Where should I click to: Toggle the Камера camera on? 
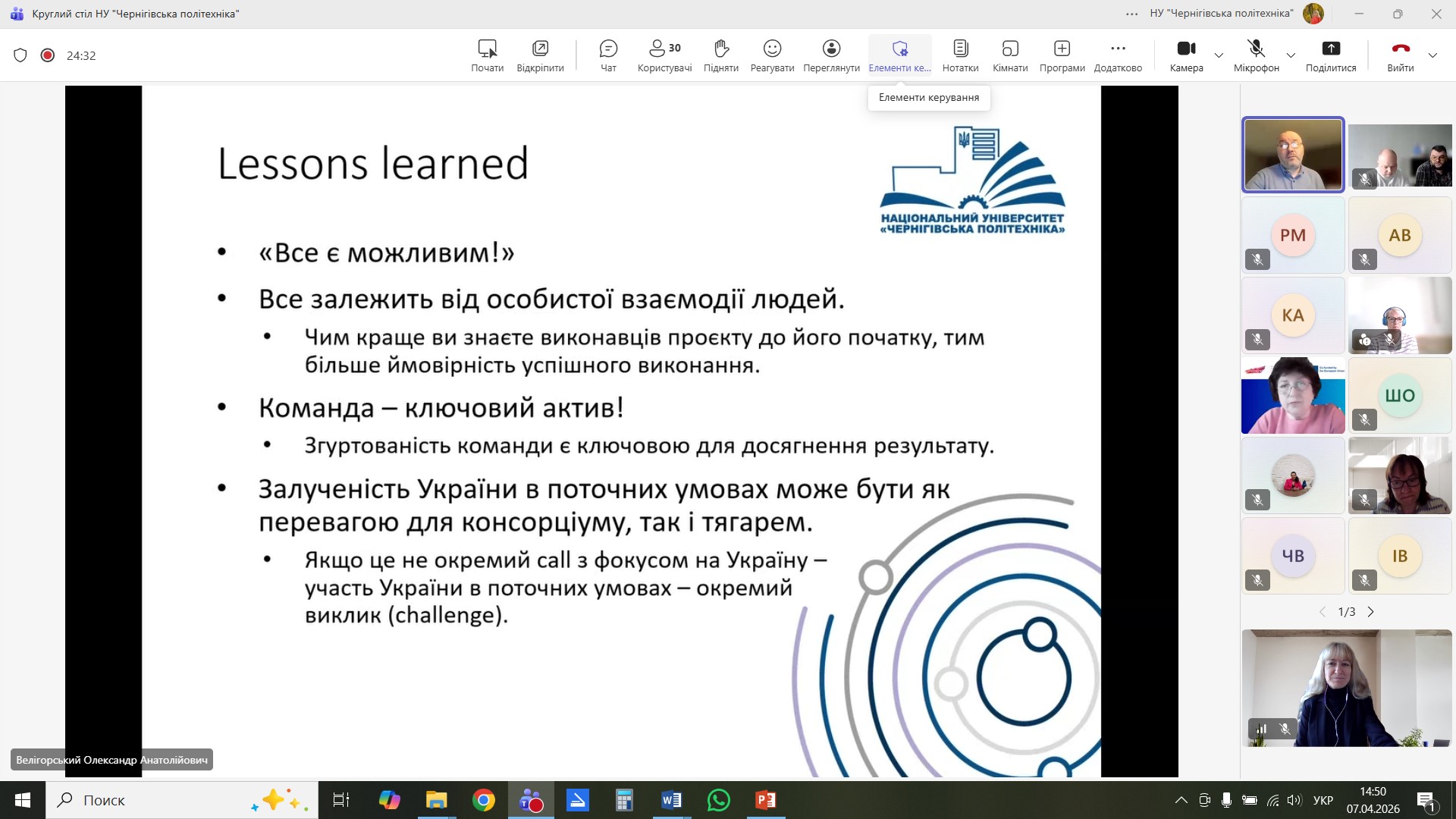pos(1186,55)
